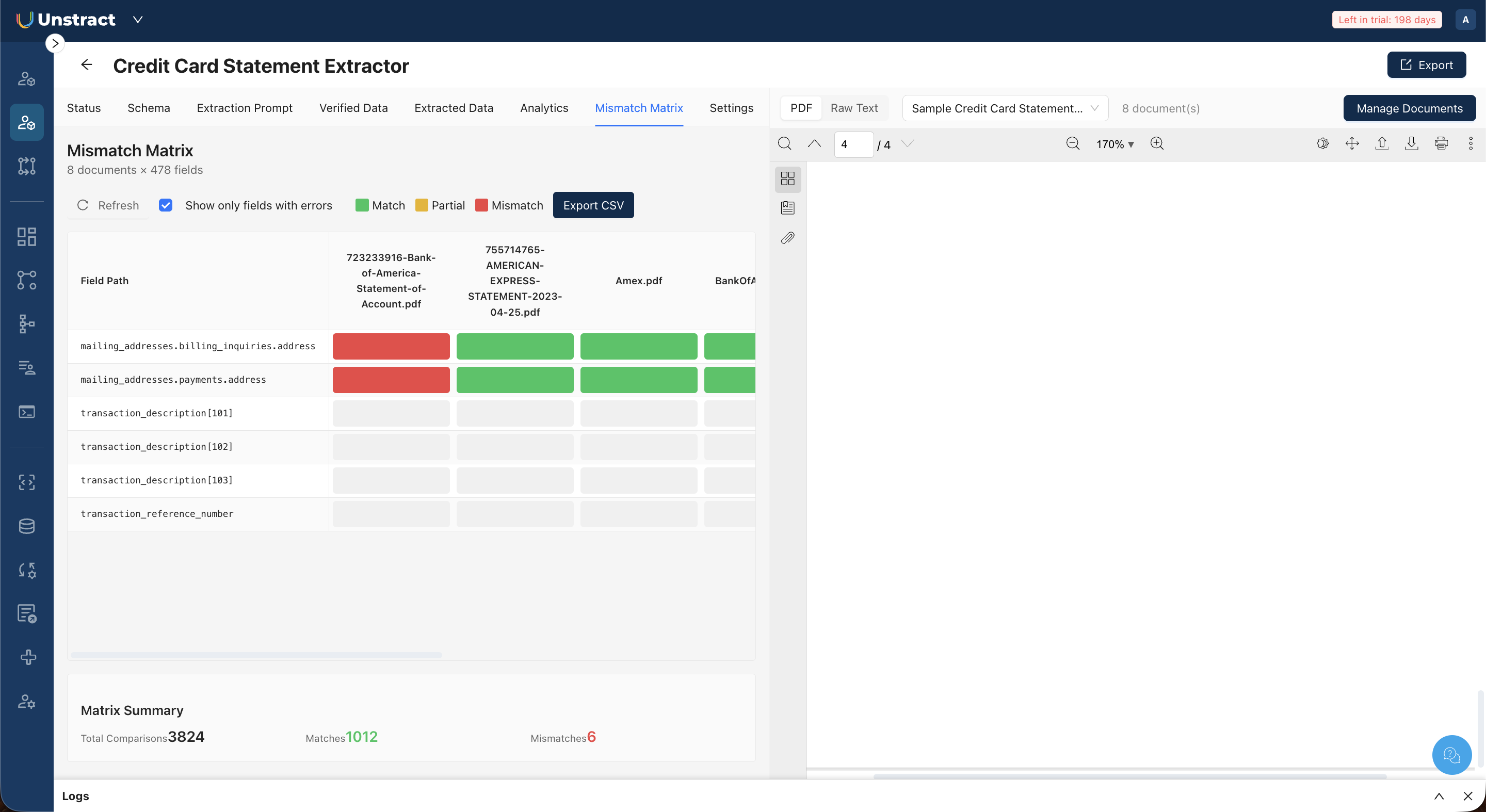Image resolution: width=1486 pixels, height=812 pixels.
Task: Open the Extracted Data tab
Action: 454,108
